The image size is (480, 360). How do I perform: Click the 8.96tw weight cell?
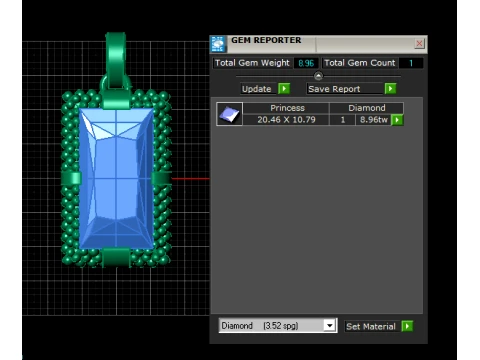pos(373,120)
